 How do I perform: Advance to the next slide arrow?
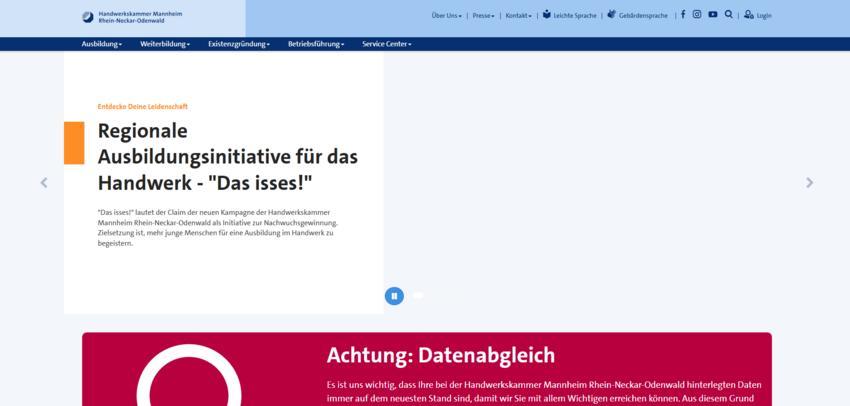[x=809, y=183]
